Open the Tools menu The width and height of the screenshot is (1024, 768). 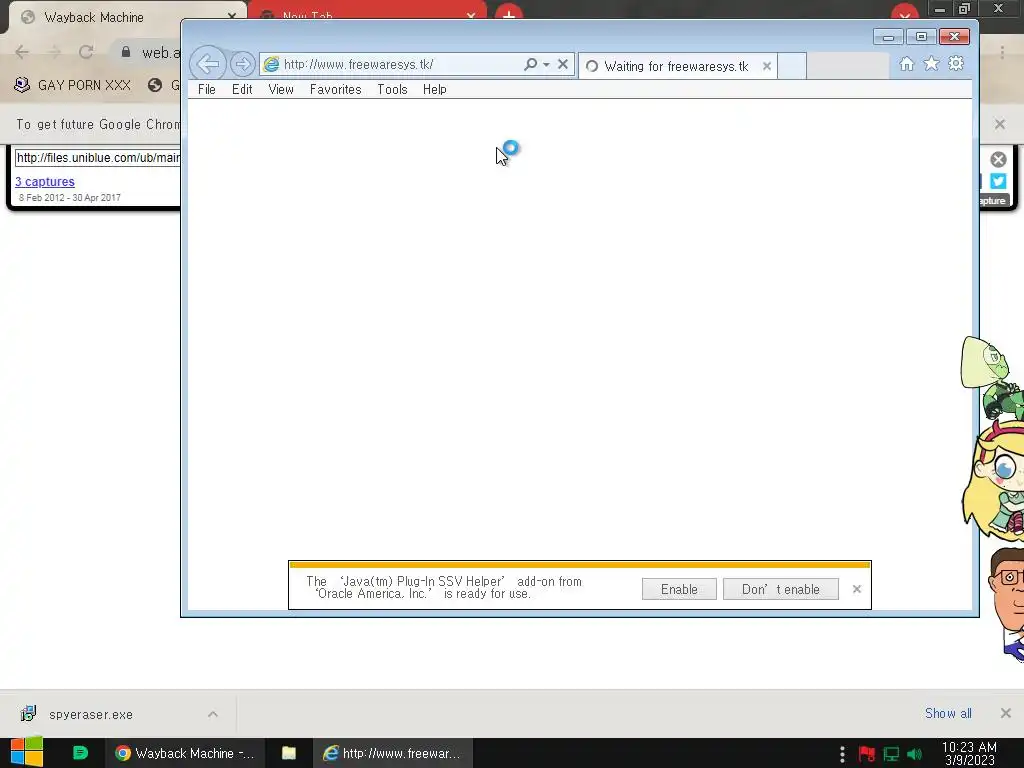(x=392, y=89)
